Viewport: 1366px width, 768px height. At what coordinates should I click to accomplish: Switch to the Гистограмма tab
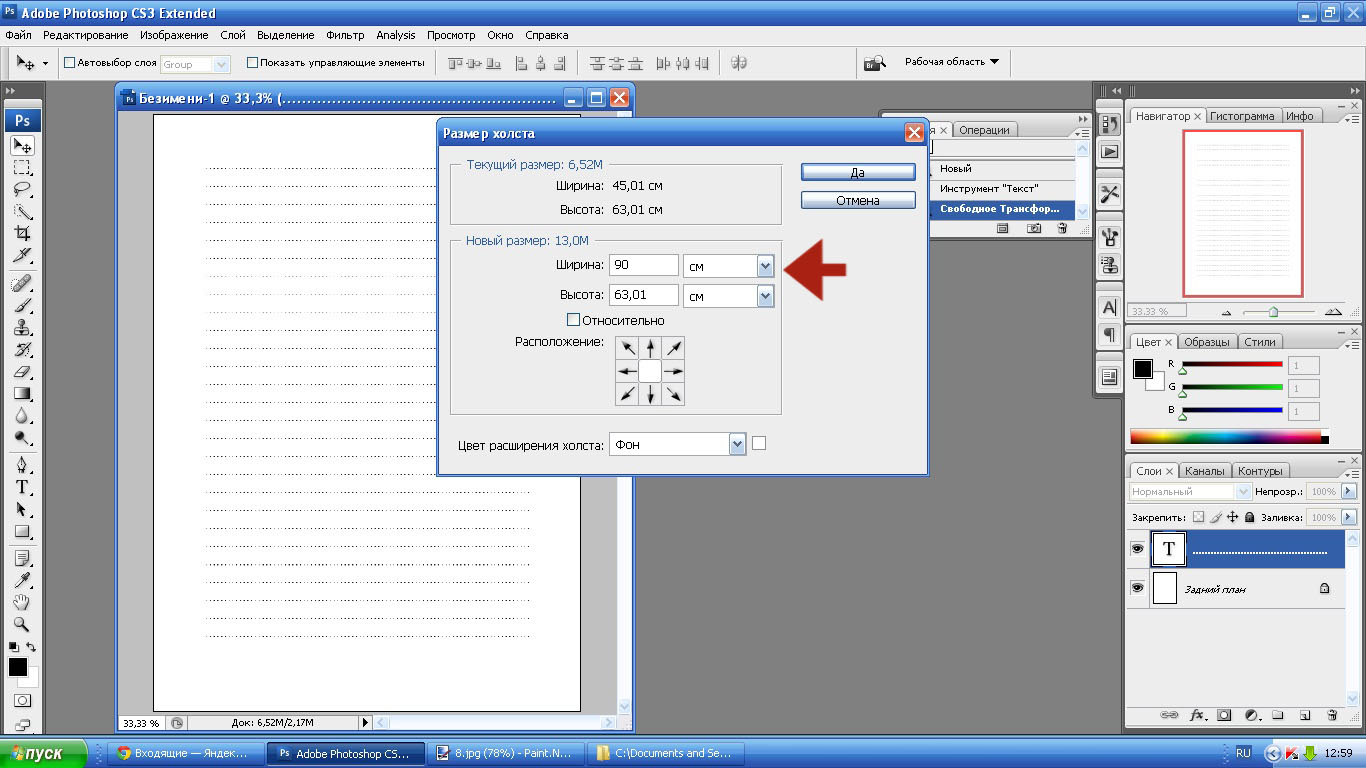click(1242, 116)
